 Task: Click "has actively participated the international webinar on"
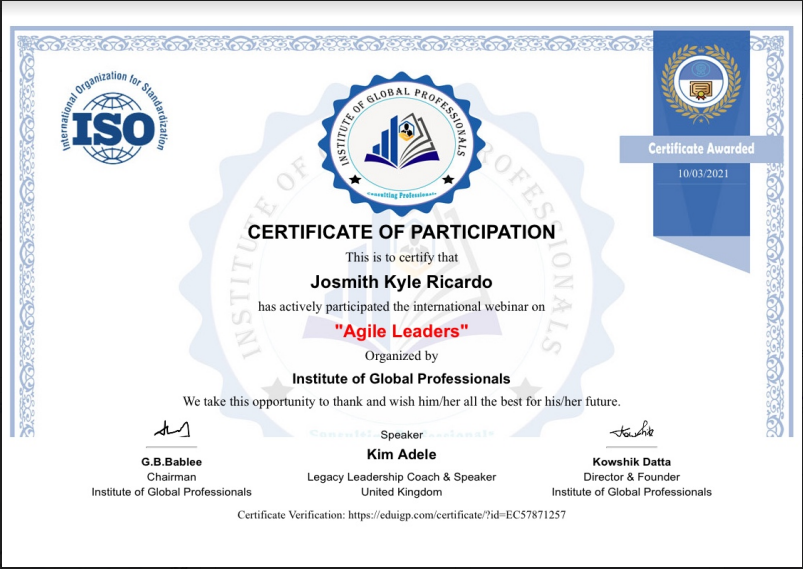pyautogui.click(x=402, y=307)
